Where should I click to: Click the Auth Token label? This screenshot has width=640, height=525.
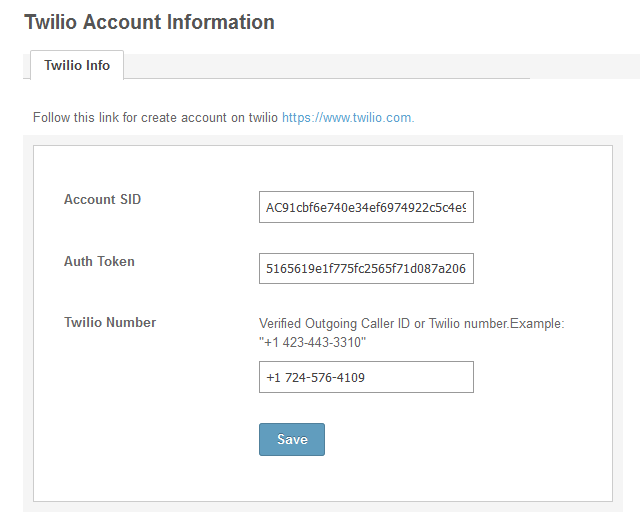(x=99, y=261)
